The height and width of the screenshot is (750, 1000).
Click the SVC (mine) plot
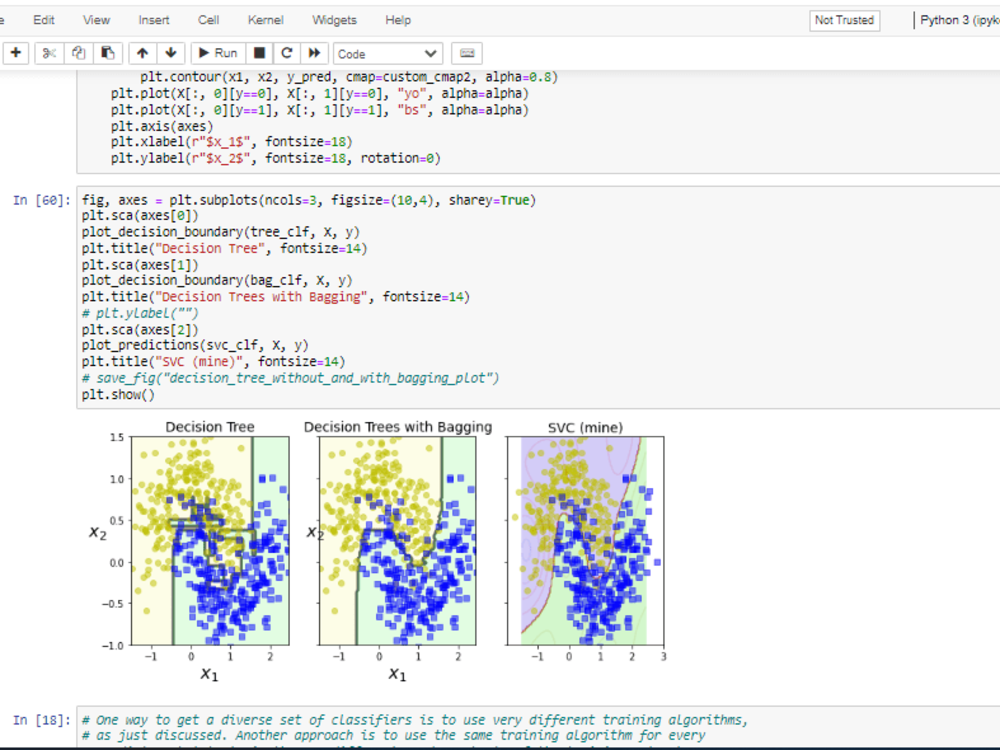tap(585, 541)
